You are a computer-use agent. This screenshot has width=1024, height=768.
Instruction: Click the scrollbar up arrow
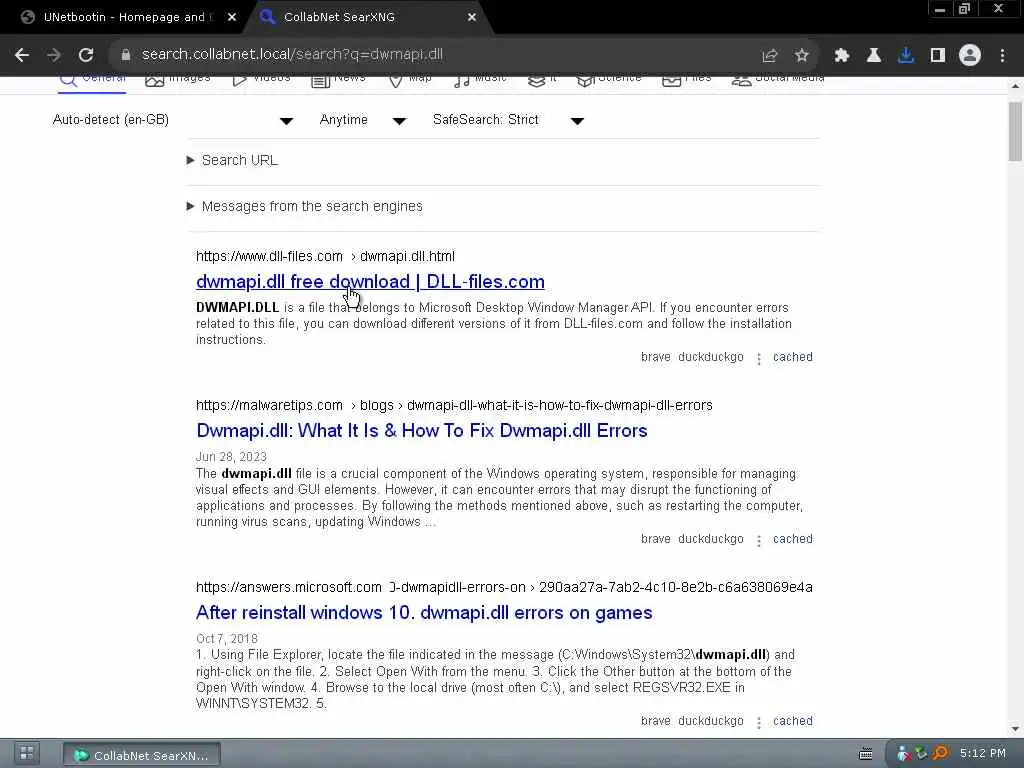coord(1015,86)
